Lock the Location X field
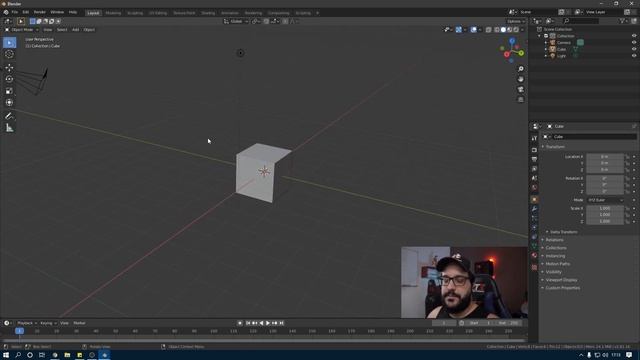 [x=627, y=157]
